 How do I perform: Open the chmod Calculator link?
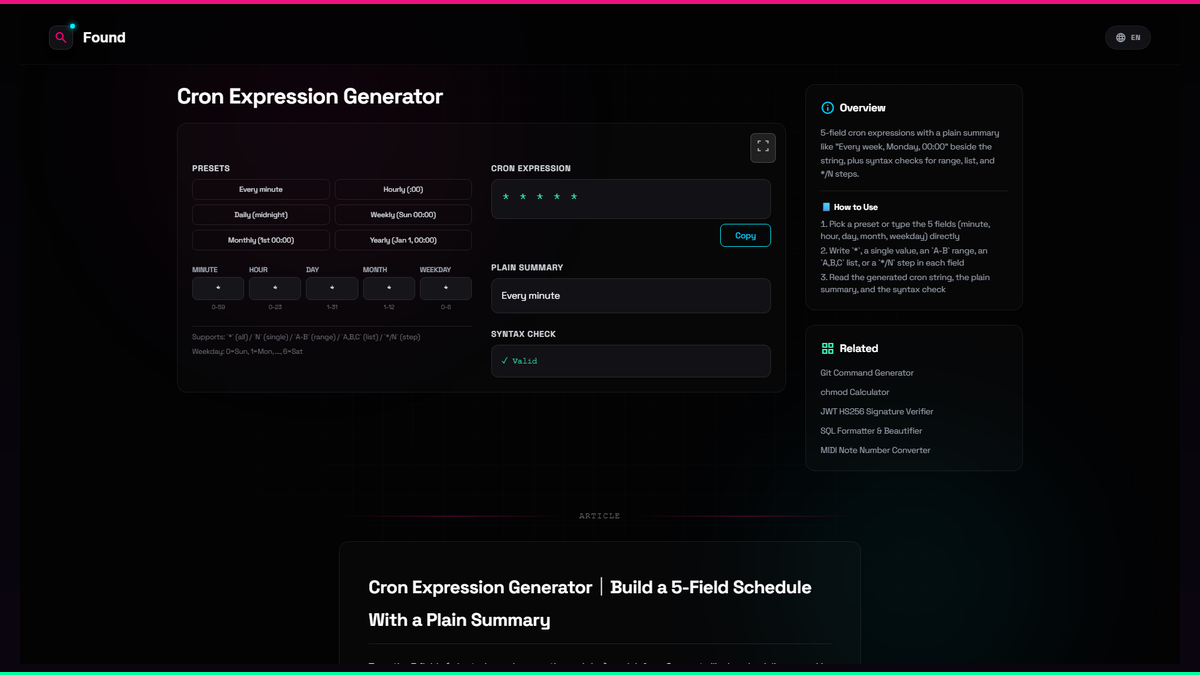855,392
